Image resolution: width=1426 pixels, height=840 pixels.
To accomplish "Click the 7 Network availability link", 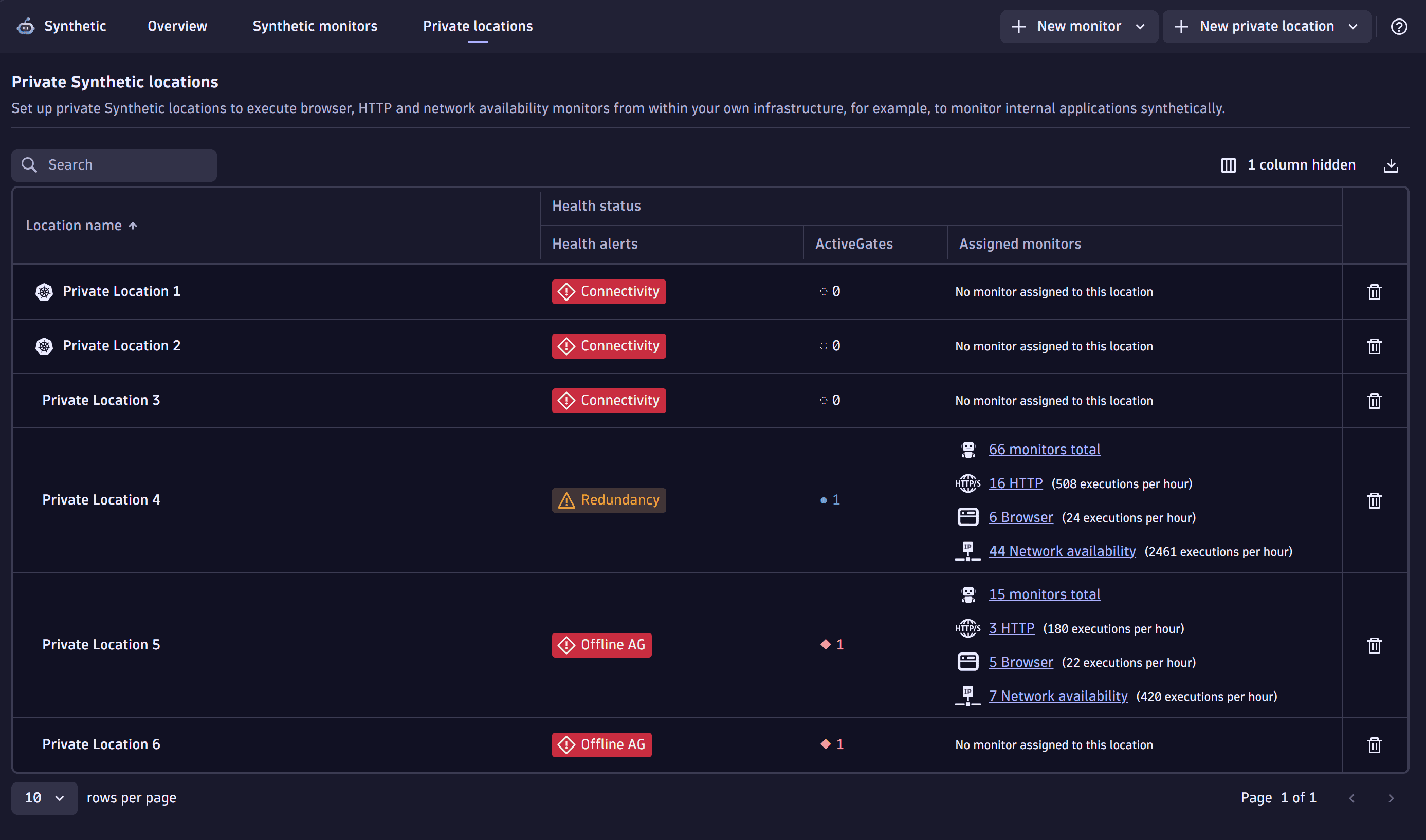I will click(x=1058, y=695).
